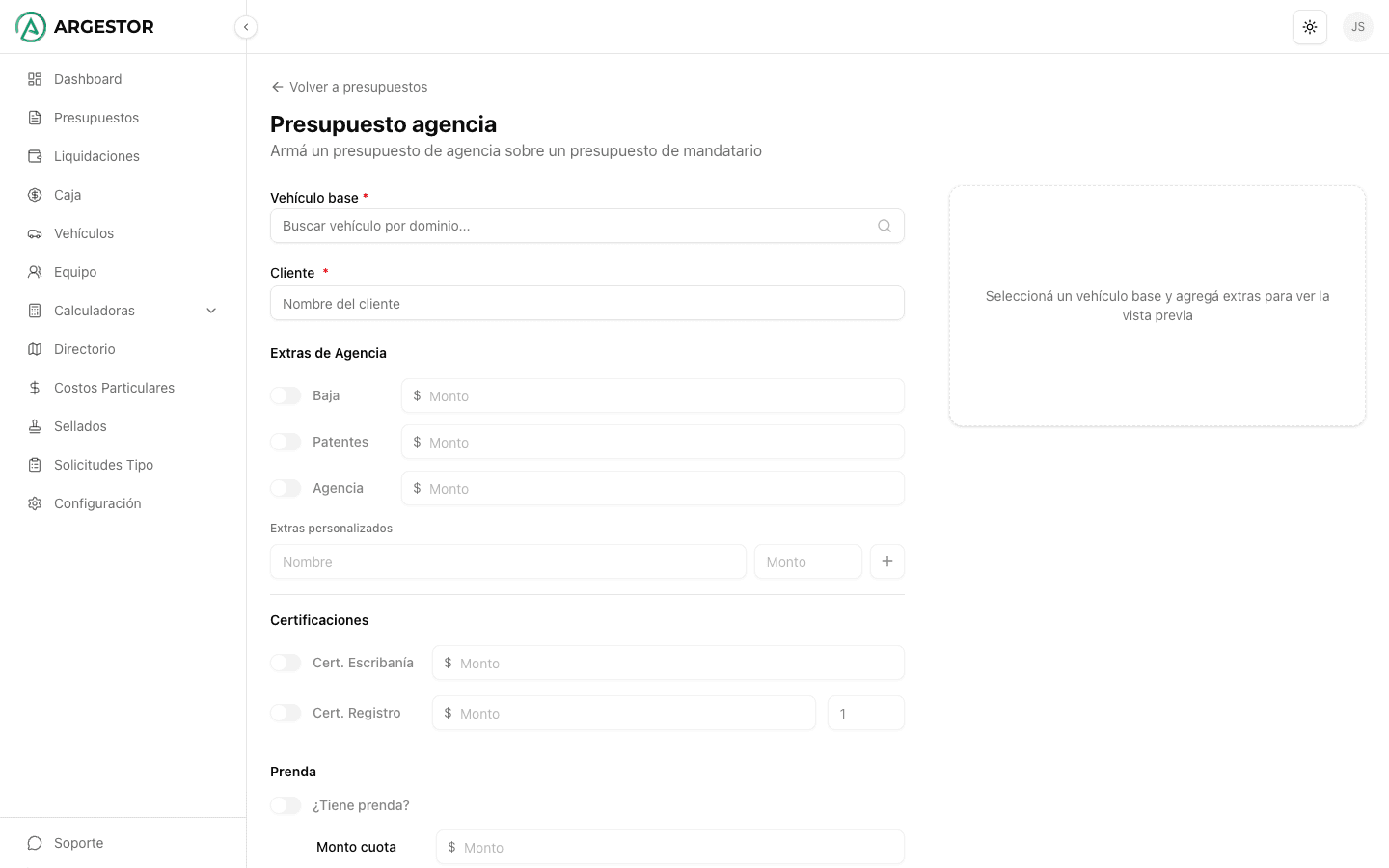The height and width of the screenshot is (868, 1389).
Task: Open the Dashboard from the sidebar
Action: (88, 79)
